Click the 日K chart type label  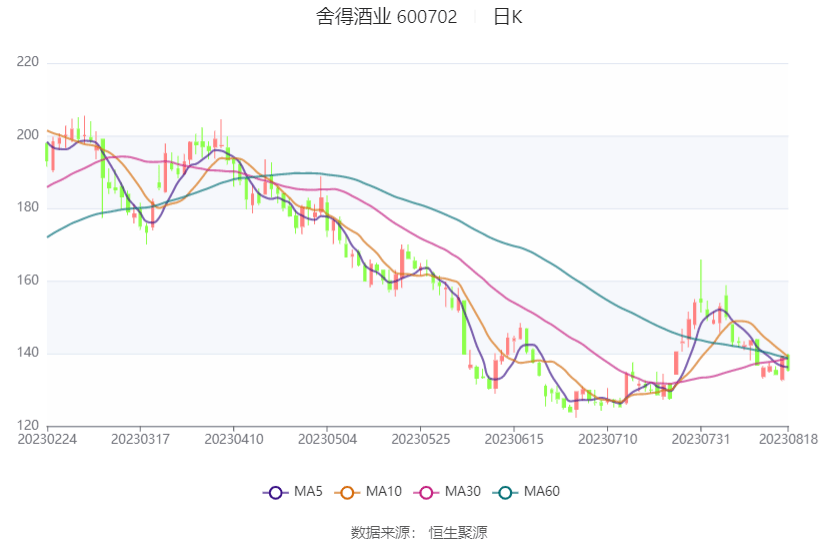(x=507, y=17)
